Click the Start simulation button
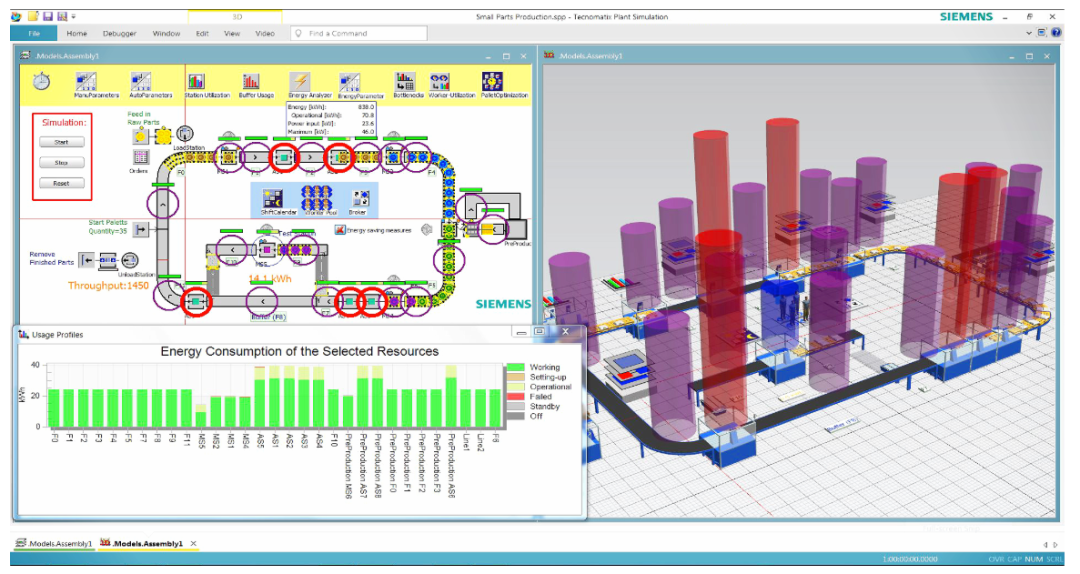This screenshot has width=1080, height=574. tap(61, 142)
